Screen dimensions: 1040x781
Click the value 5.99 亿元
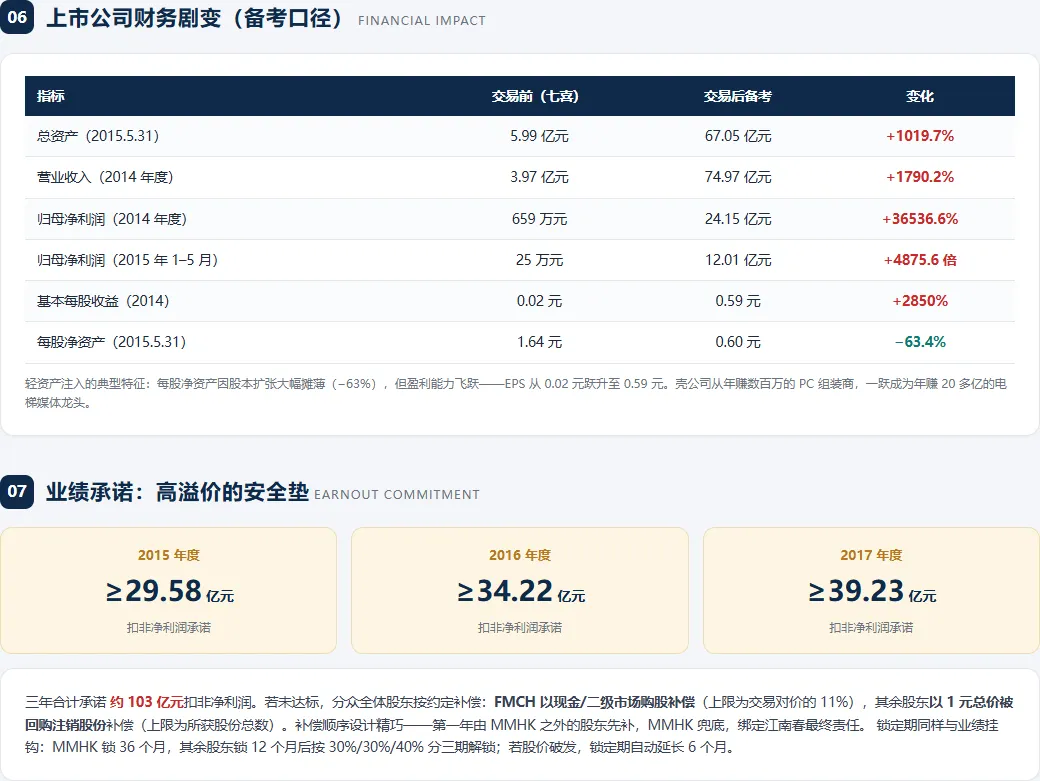click(x=539, y=136)
